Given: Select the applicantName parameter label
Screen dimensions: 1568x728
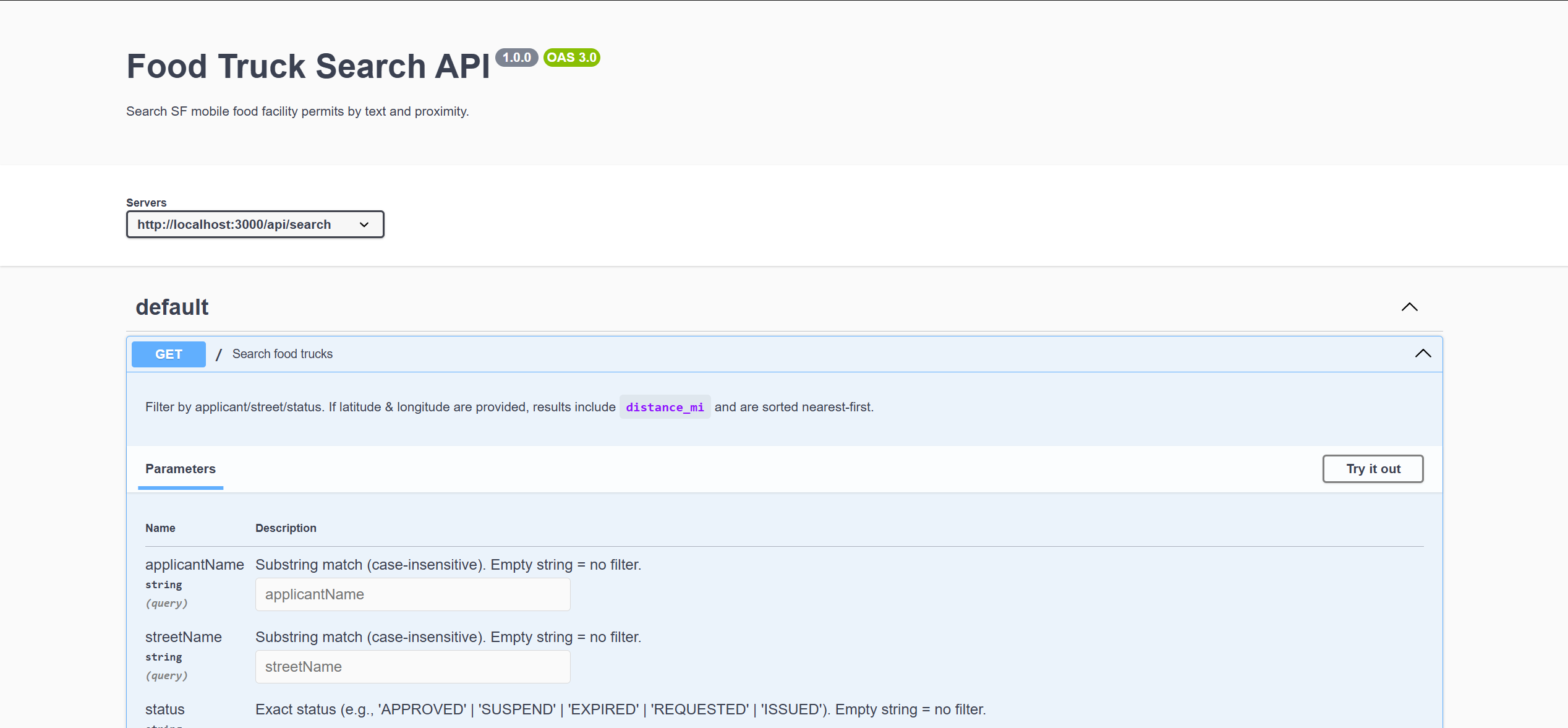Looking at the screenshot, I should click(194, 565).
